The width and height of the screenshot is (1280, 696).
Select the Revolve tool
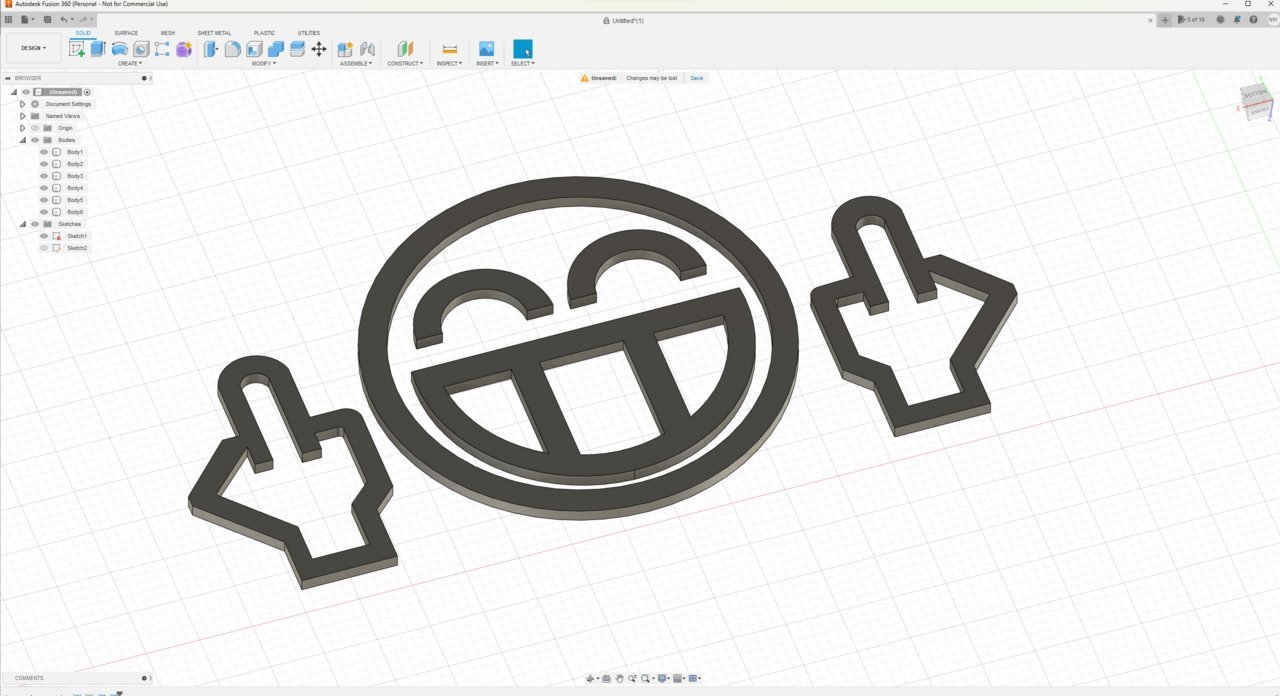(120, 49)
